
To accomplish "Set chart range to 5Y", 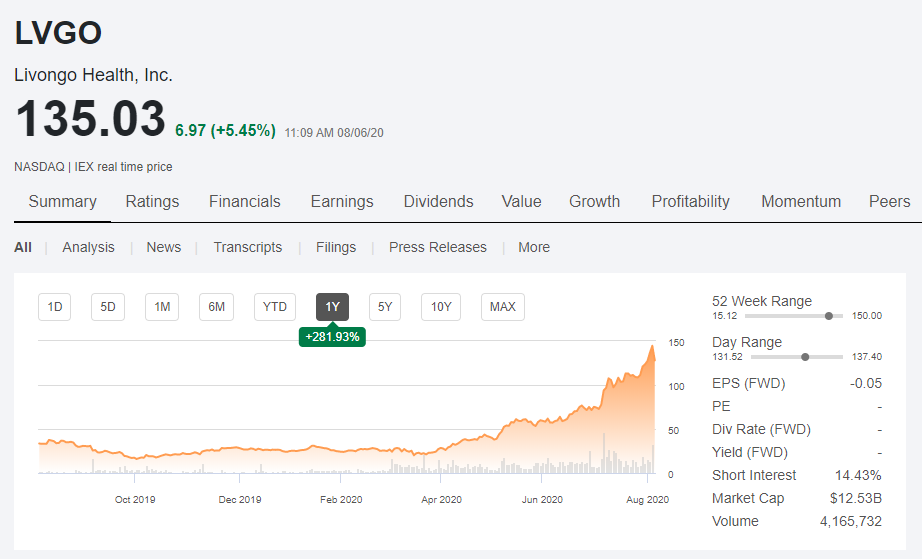I will (x=385, y=307).
